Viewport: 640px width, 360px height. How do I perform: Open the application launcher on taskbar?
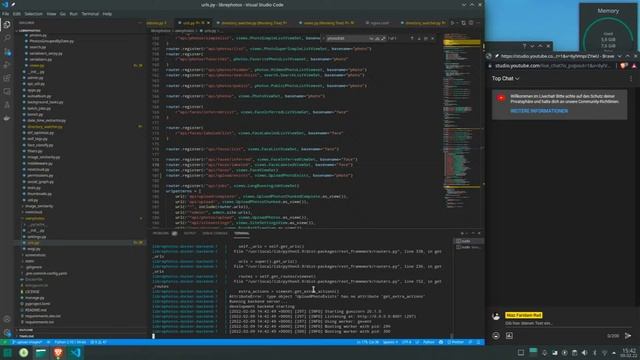point(7,353)
